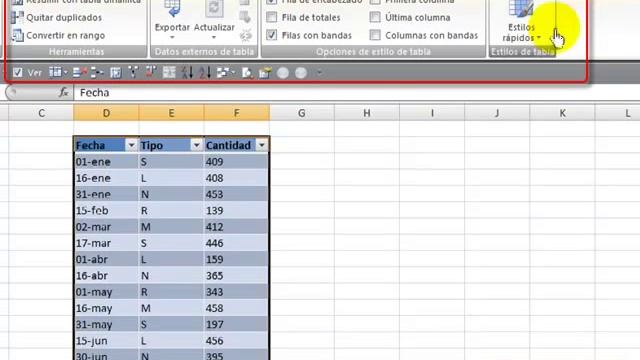Viewport: 640px width, 360px height.
Task: Select cell with date 01-abr
Action: 106,260
